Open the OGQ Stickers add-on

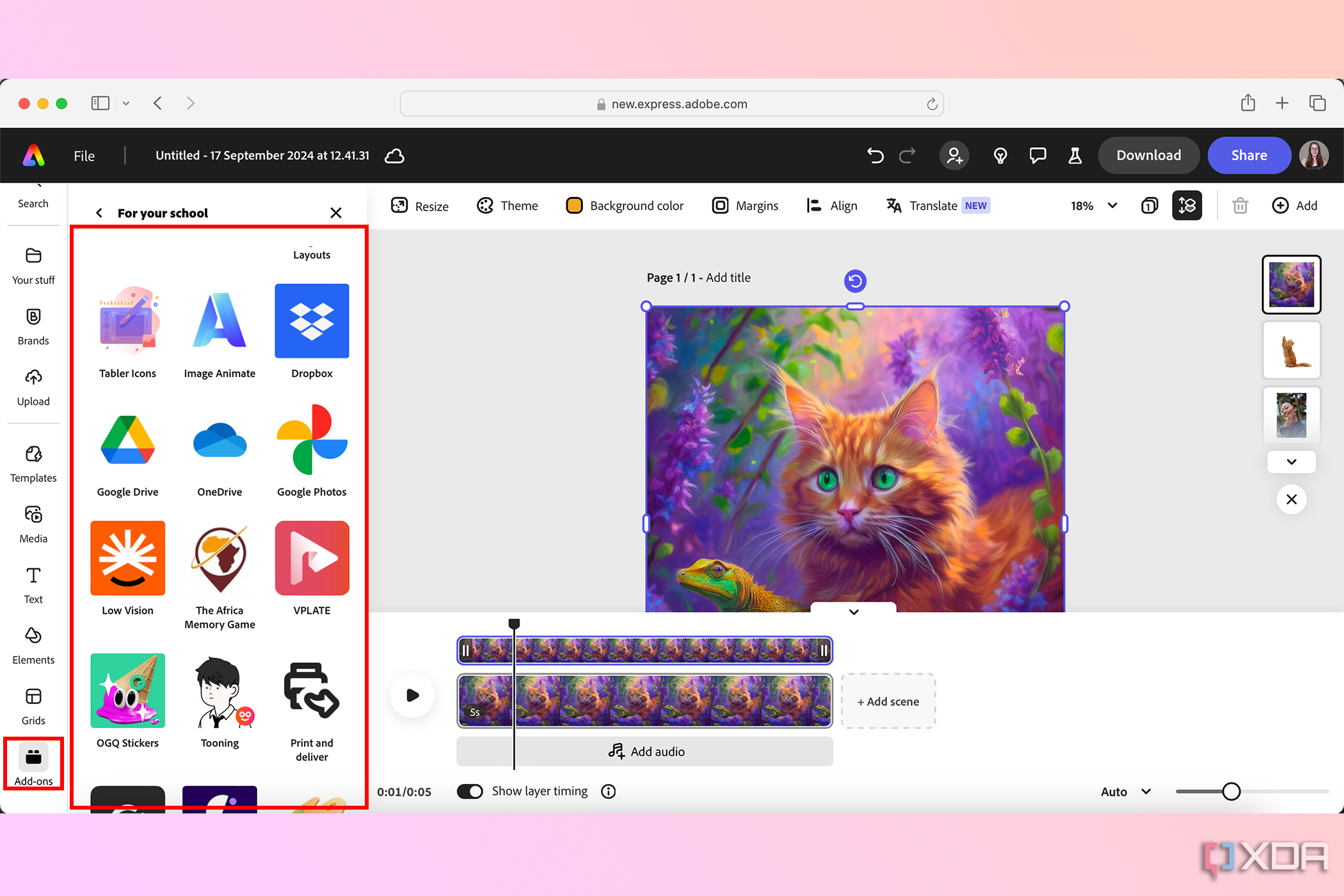click(127, 701)
